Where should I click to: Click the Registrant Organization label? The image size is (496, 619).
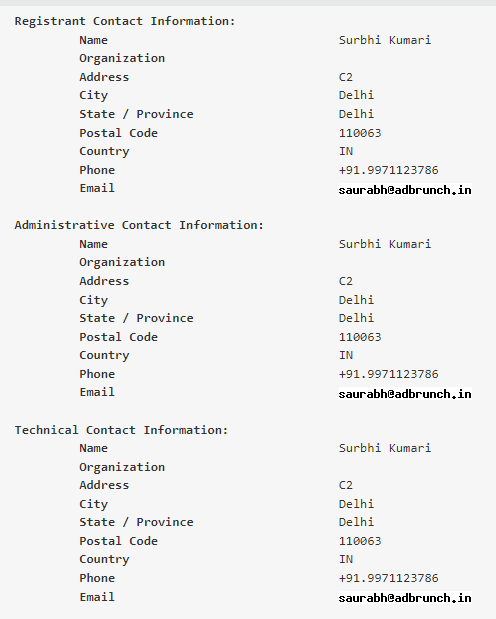coord(122,58)
